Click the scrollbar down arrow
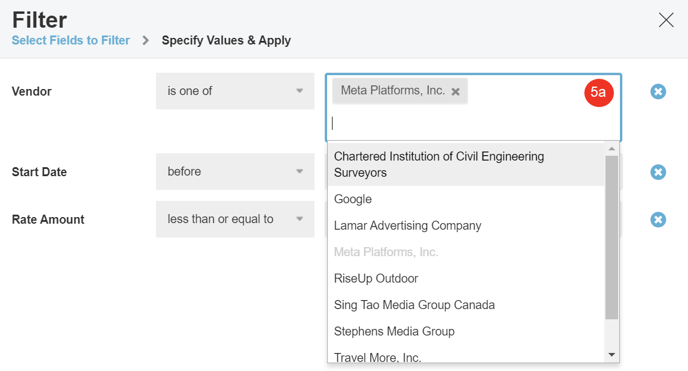Screen dimensions: 688x371 pyautogui.click(x=612, y=355)
